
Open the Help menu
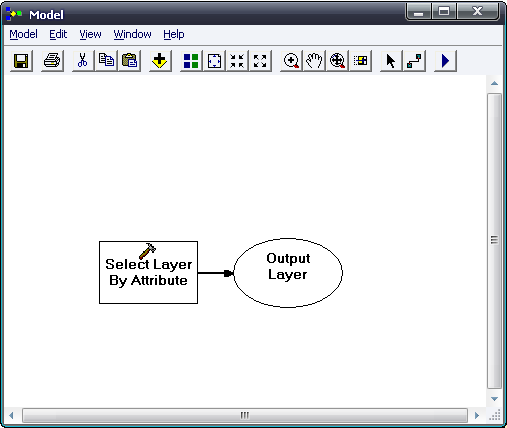[174, 34]
